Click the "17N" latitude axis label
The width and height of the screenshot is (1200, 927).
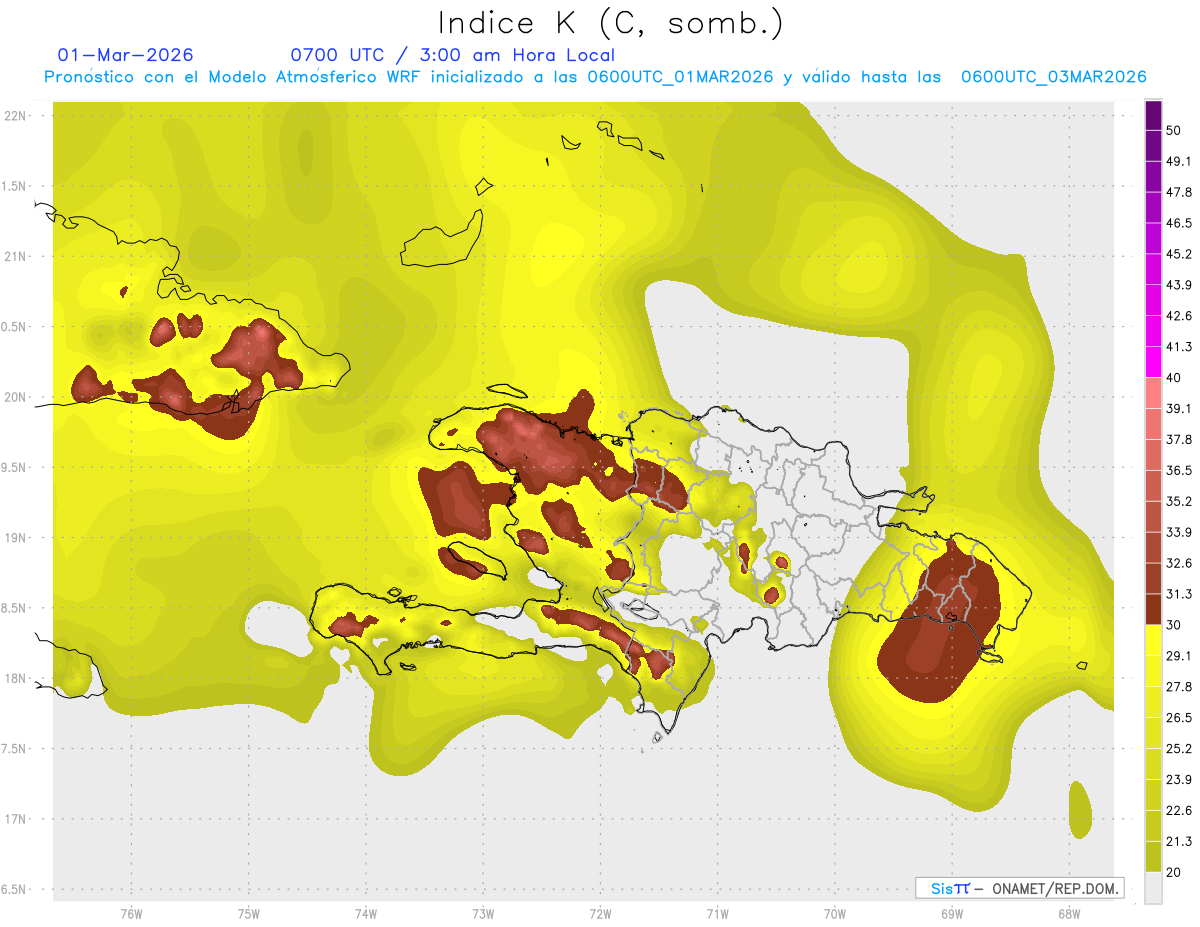pyautogui.click(x=14, y=819)
